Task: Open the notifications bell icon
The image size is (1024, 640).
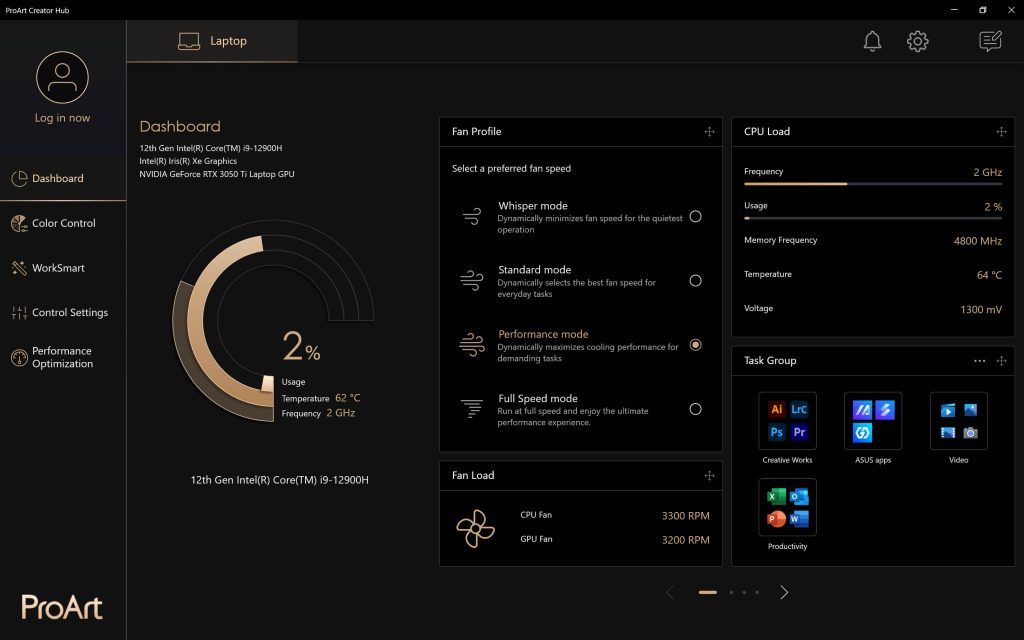Action: (x=872, y=41)
